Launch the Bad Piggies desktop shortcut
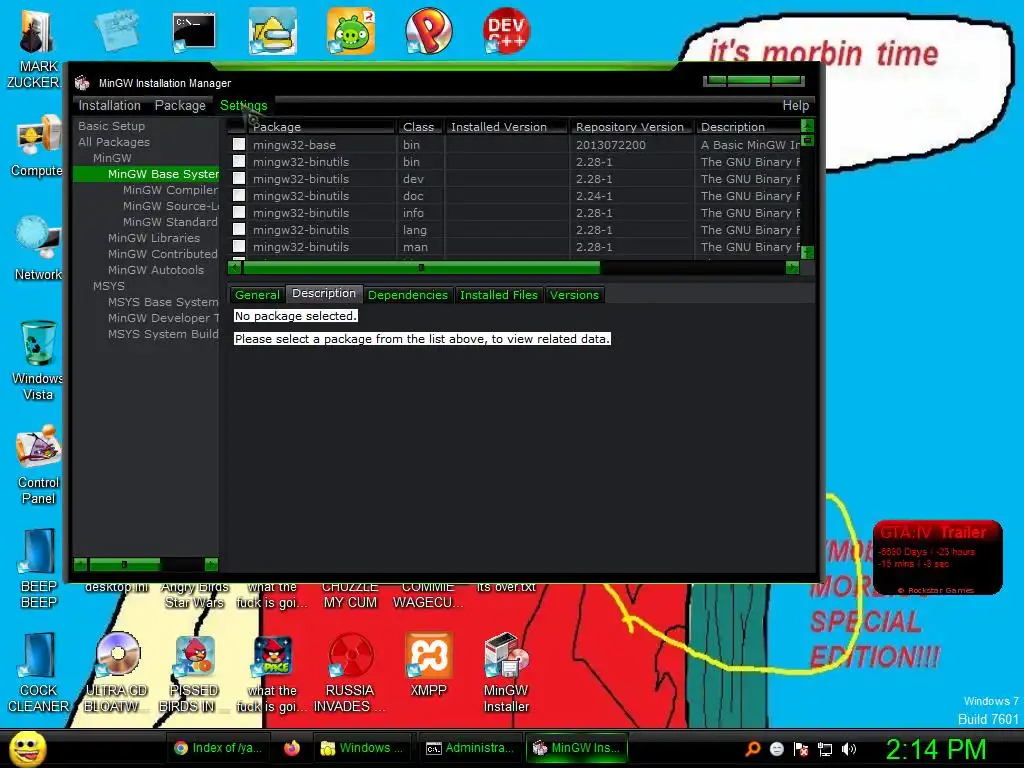The width and height of the screenshot is (1024, 768). coord(351,31)
